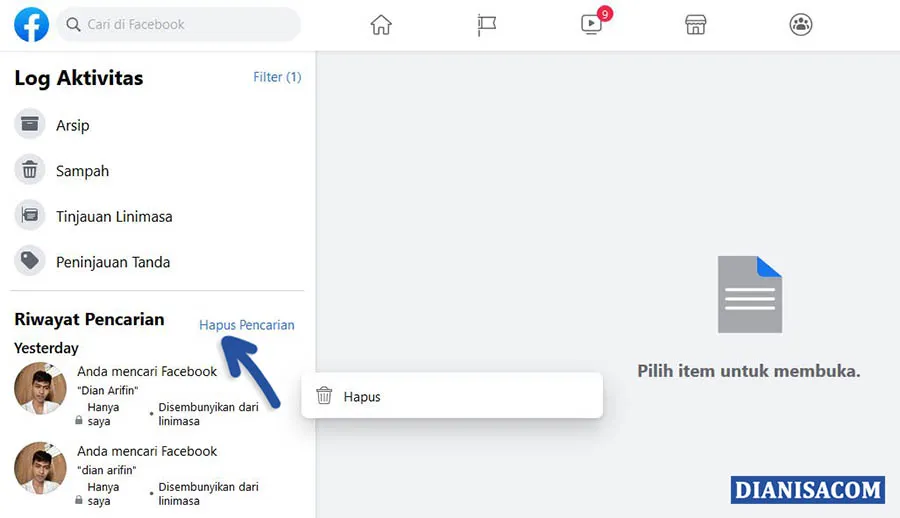Select Hapus in the popup menu
The image size is (900, 518).
[x=452, y=396]
